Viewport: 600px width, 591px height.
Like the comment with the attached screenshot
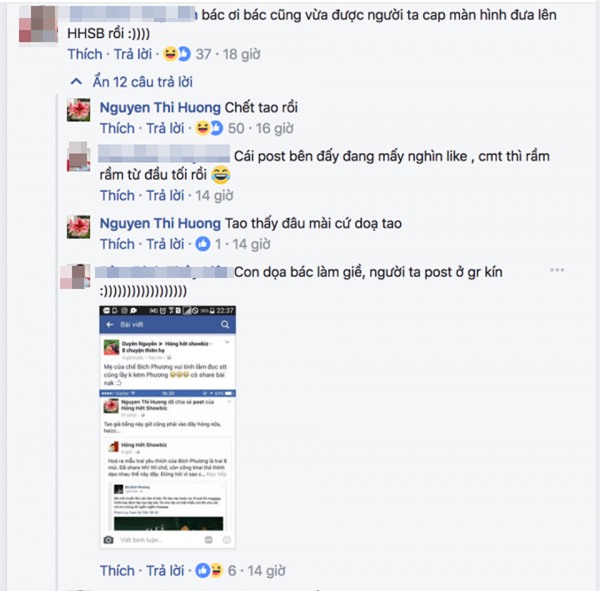117,570
